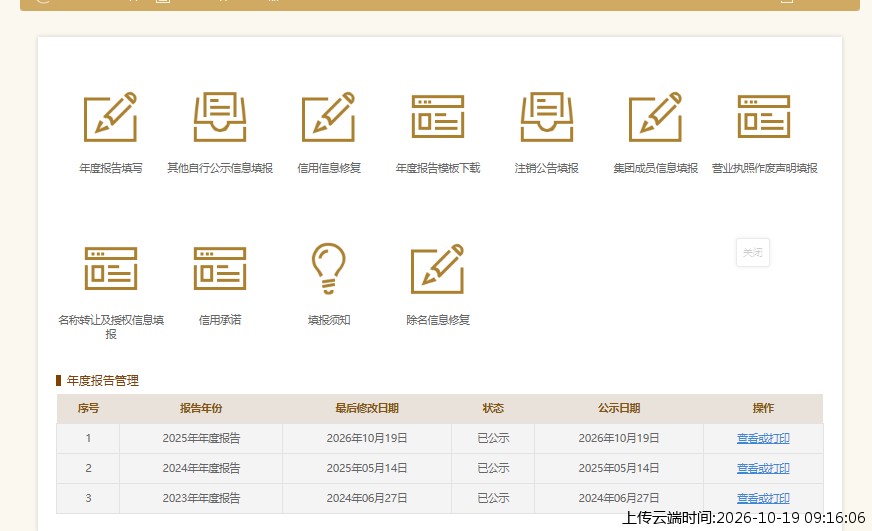The height and width of the screenshot is (531, 872).
Task: Open 查看或打印 for 2023年年度报告
Action: click(x=763, y=498)
